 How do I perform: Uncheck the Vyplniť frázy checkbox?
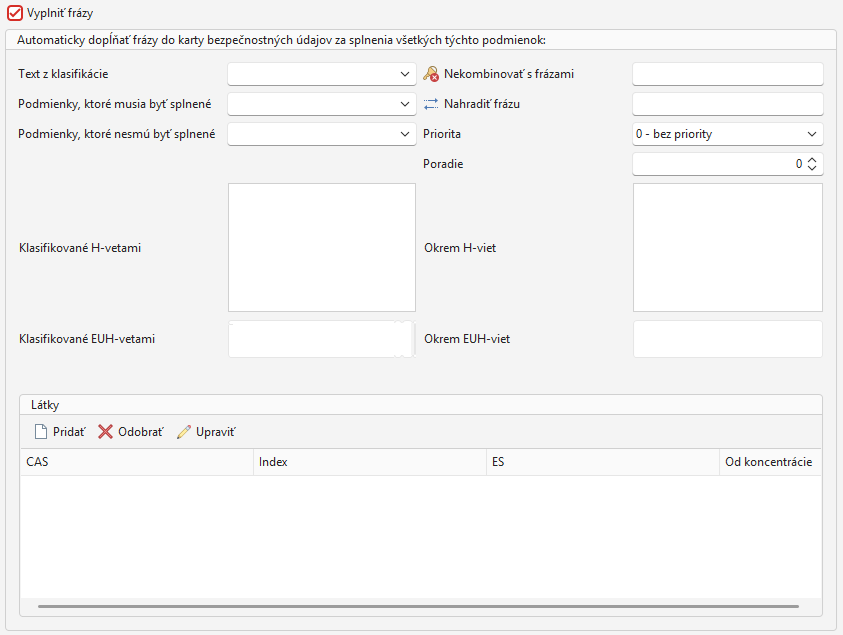click(x=15, y=13)
